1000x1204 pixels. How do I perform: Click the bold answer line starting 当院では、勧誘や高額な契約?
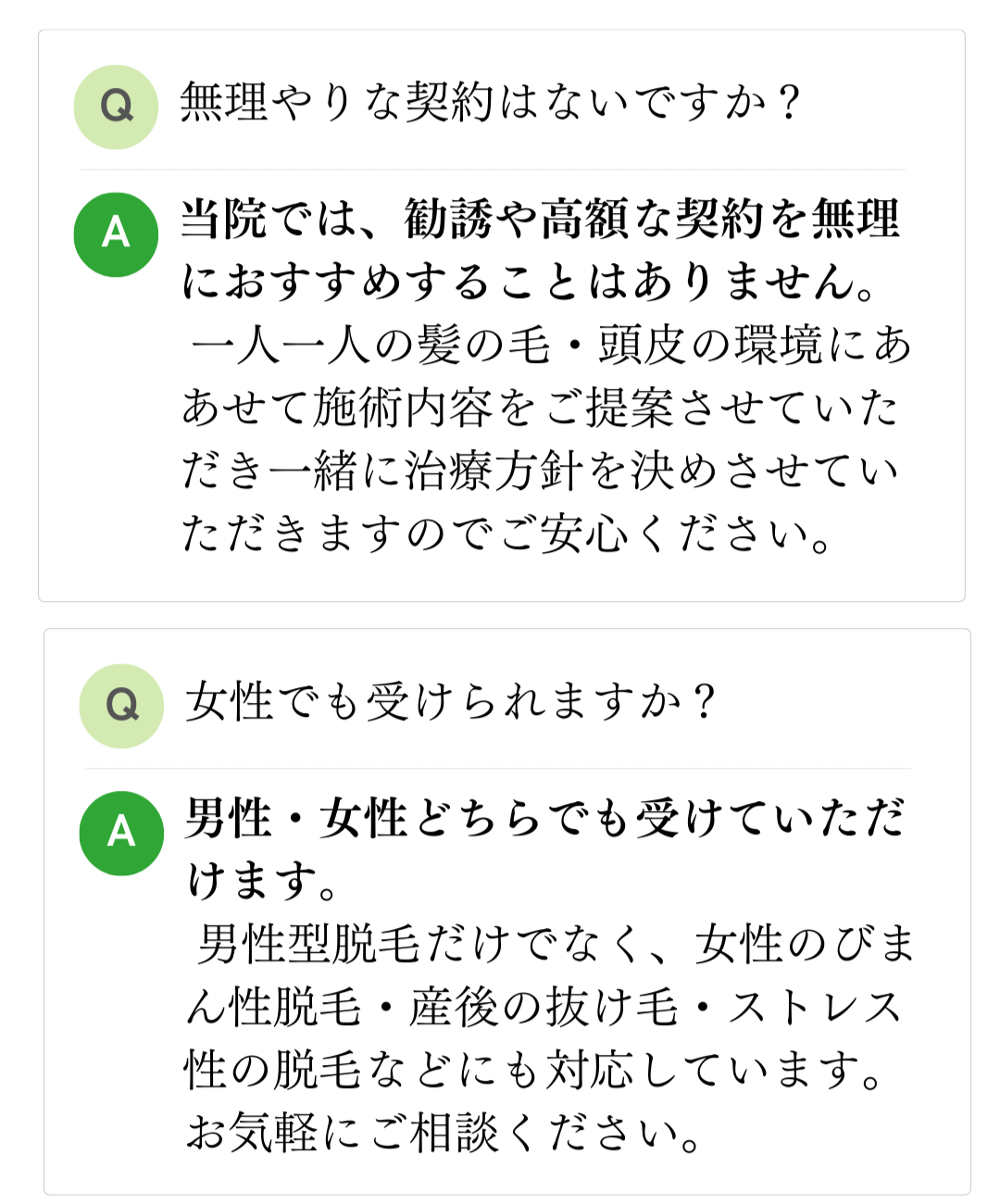541,219
